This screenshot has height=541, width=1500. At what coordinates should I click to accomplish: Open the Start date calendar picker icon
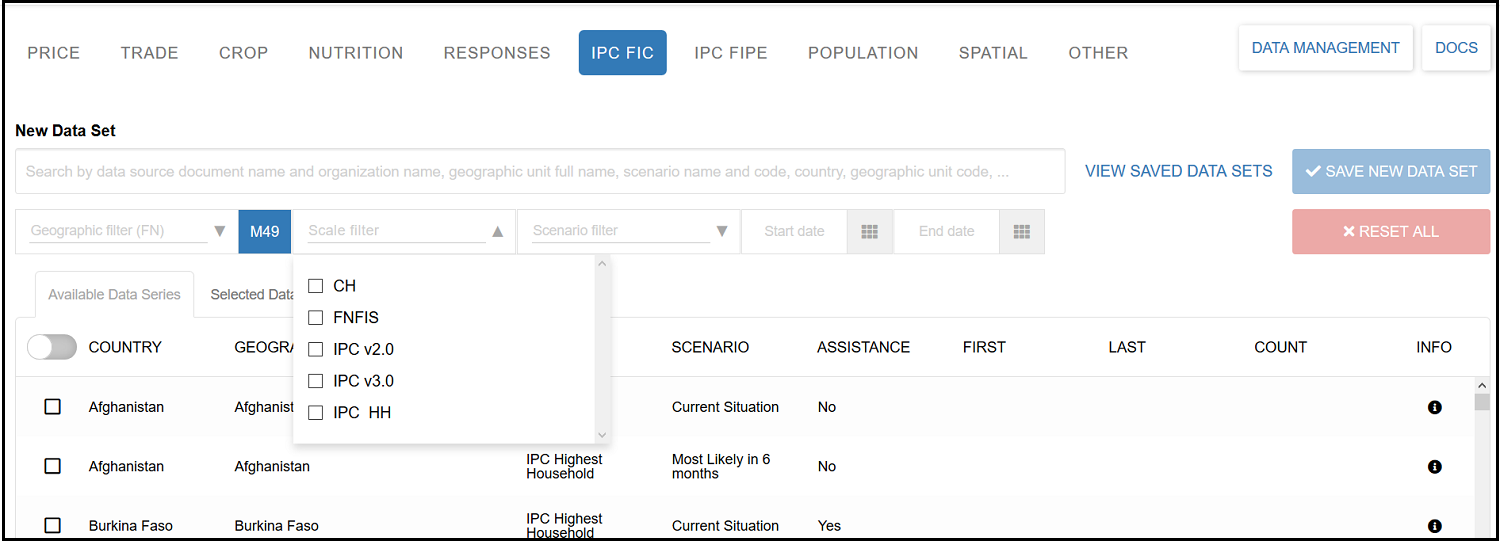tap(869, 231)
